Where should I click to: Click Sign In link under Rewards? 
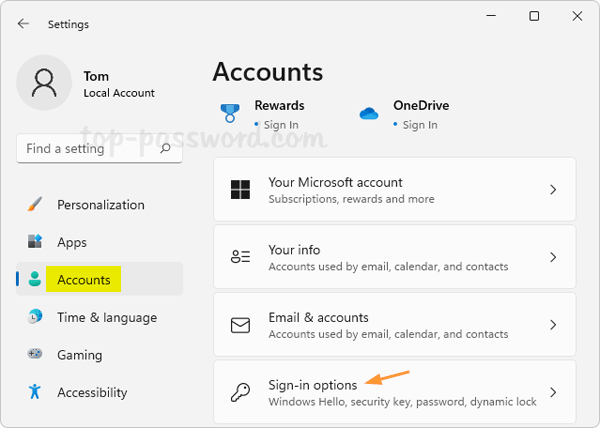click(x=280, y=125)
